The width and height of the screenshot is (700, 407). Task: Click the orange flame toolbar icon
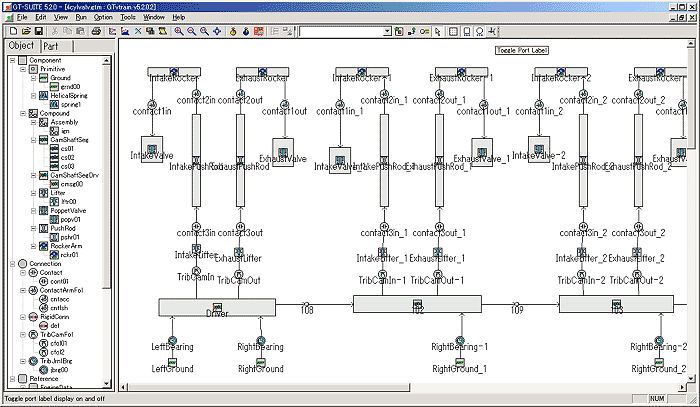pos(233,31)
